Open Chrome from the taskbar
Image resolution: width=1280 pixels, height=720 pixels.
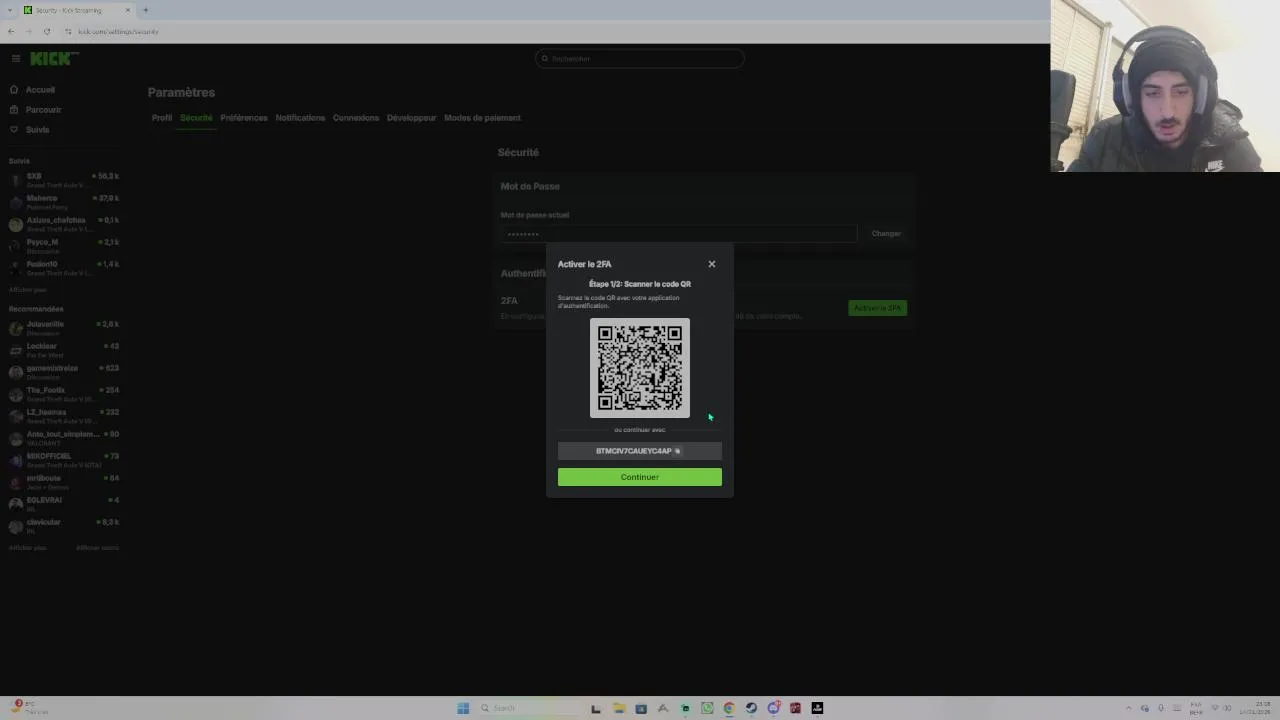click(729, 708)
